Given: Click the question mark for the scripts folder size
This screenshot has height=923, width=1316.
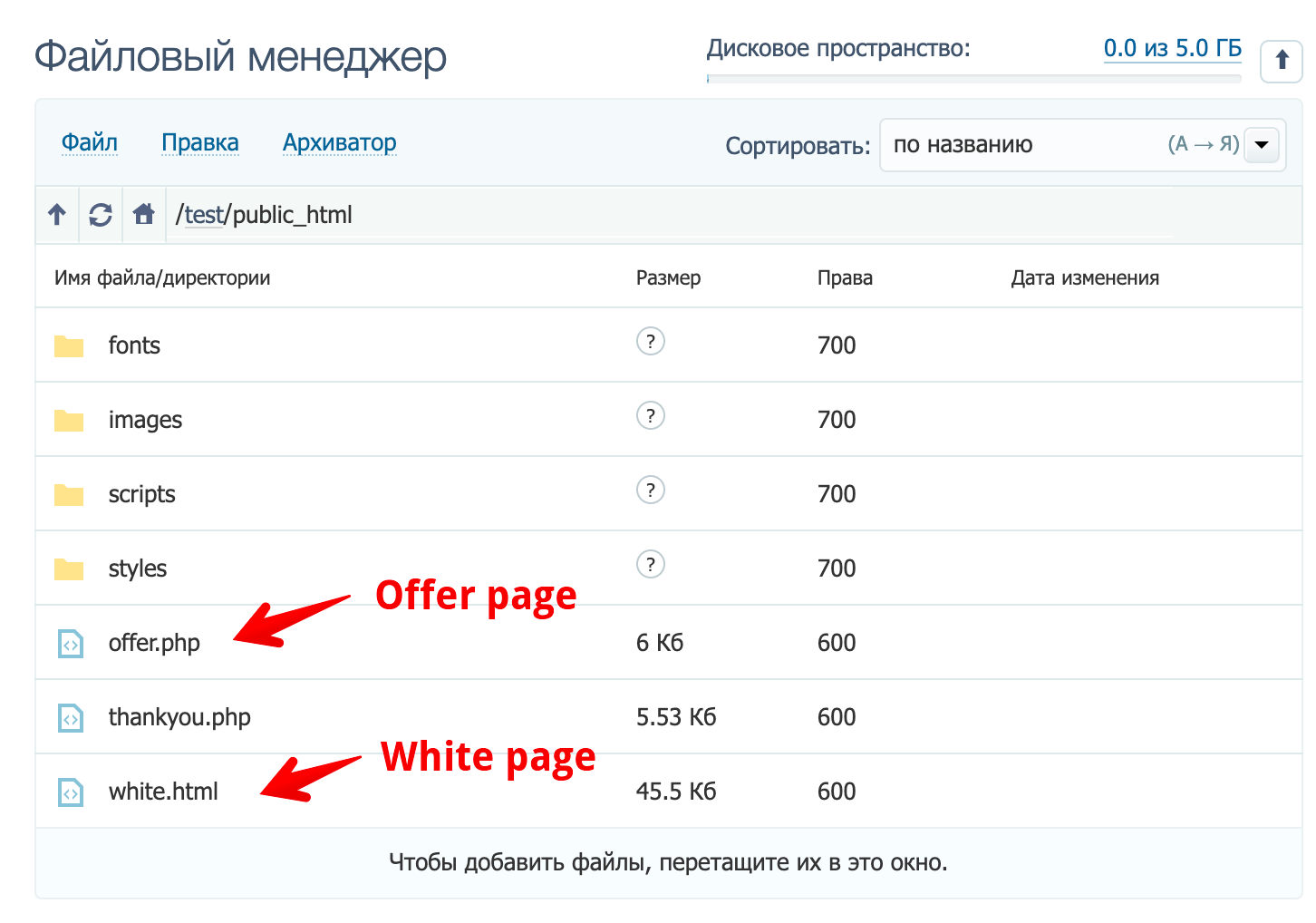Looking at the screenshot, I should click(x=650, y=490).
